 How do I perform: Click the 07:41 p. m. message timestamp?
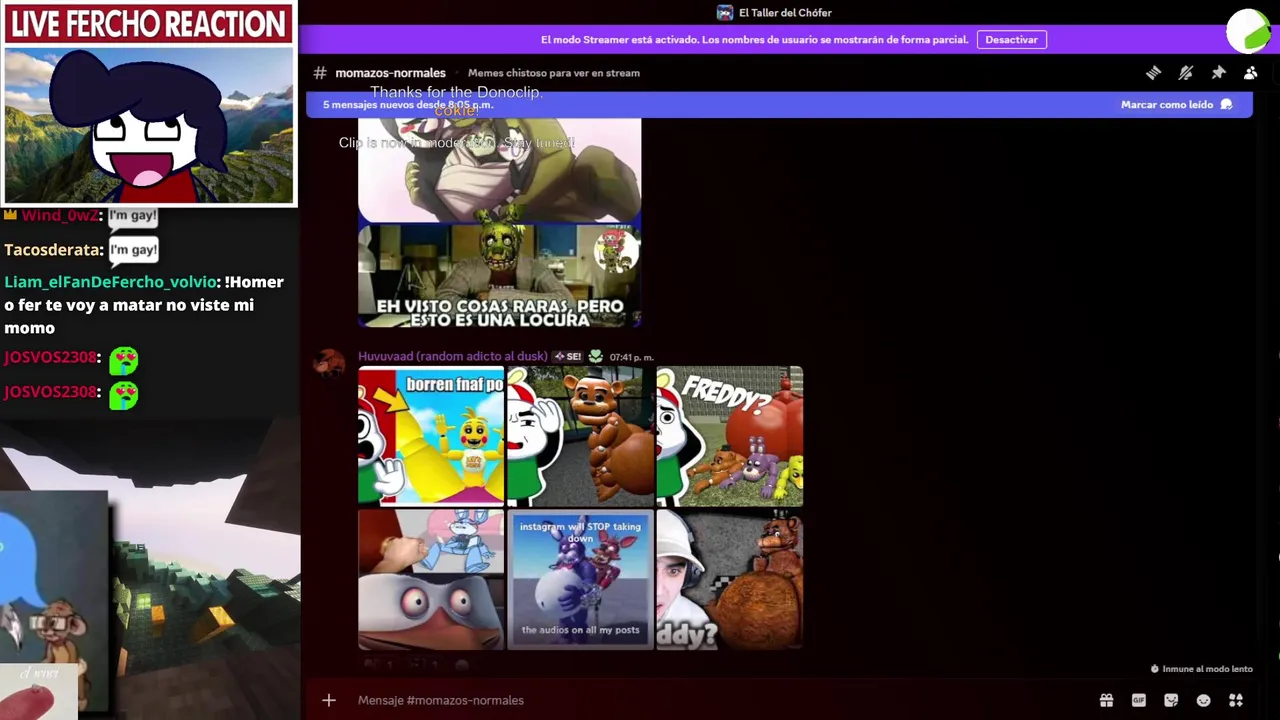tap(631, 357)
